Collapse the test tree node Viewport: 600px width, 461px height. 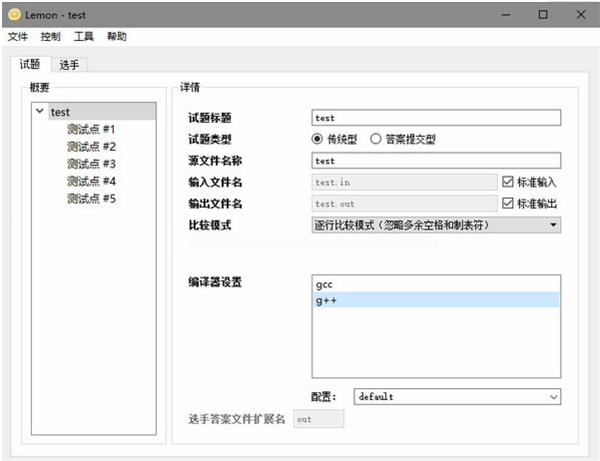point(39,111)
